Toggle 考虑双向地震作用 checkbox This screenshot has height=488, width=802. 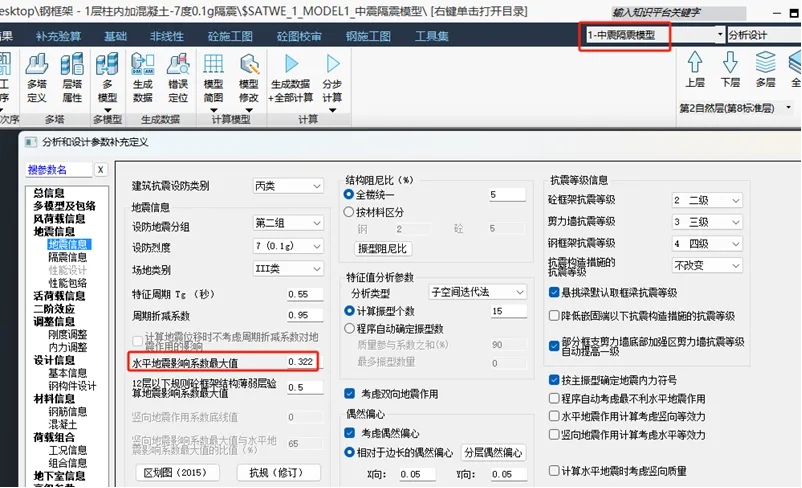(x=350, y=393)
